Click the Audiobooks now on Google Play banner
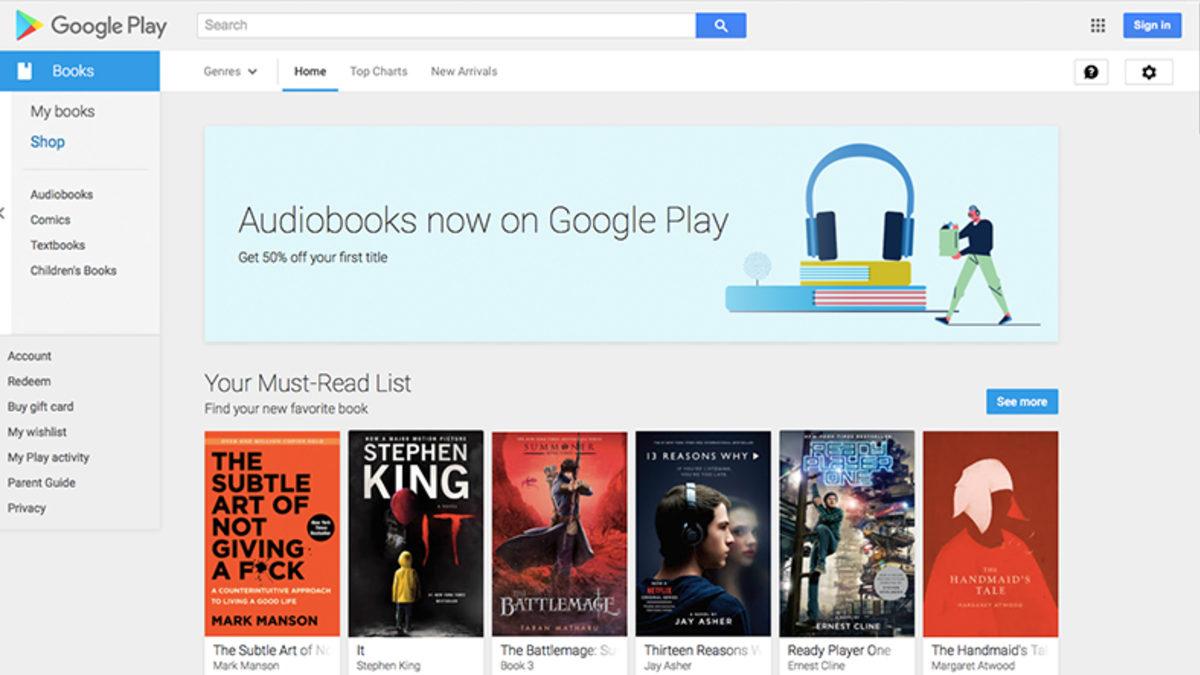Image resolution: width=1200 pixels, height=675 pixels. point(631,234)
